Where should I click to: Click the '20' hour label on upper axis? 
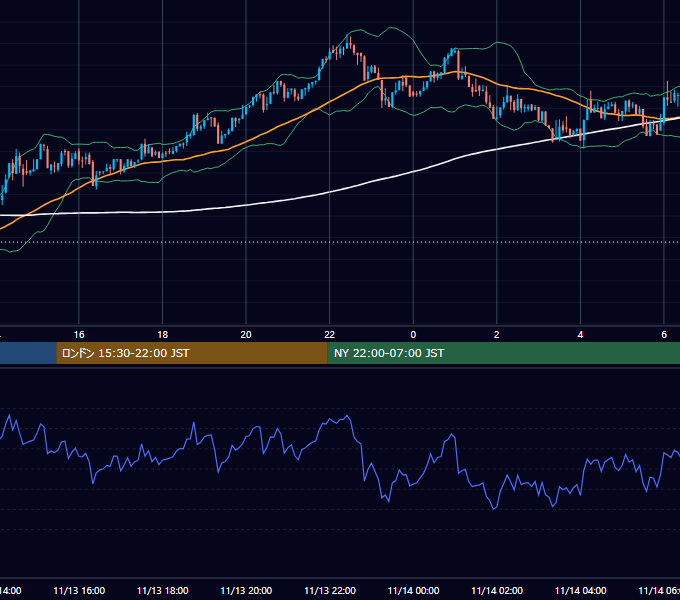point(246,335)
